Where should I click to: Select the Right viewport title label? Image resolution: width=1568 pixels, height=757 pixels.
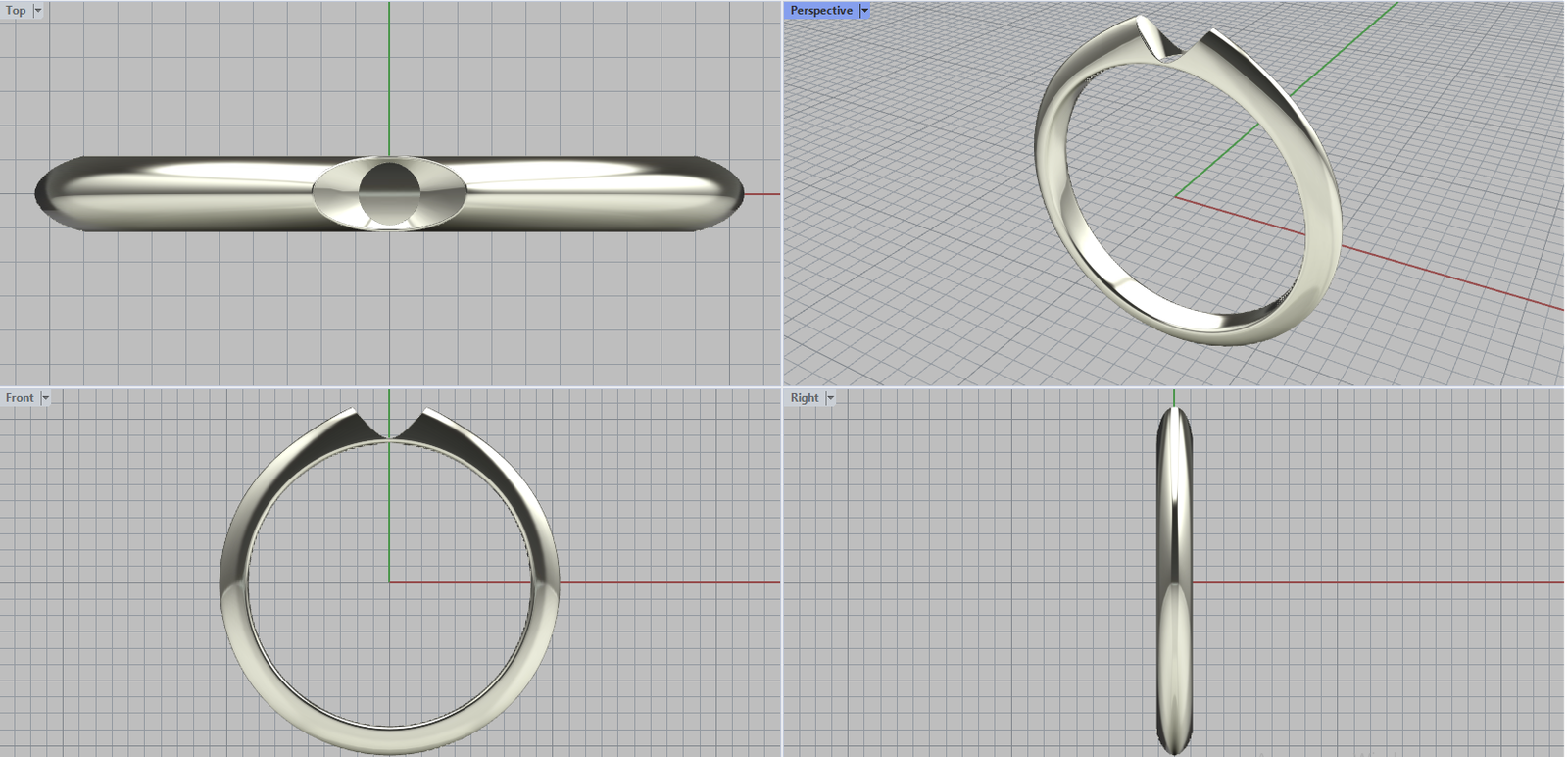pyautogui.click(x=805, y=398)
